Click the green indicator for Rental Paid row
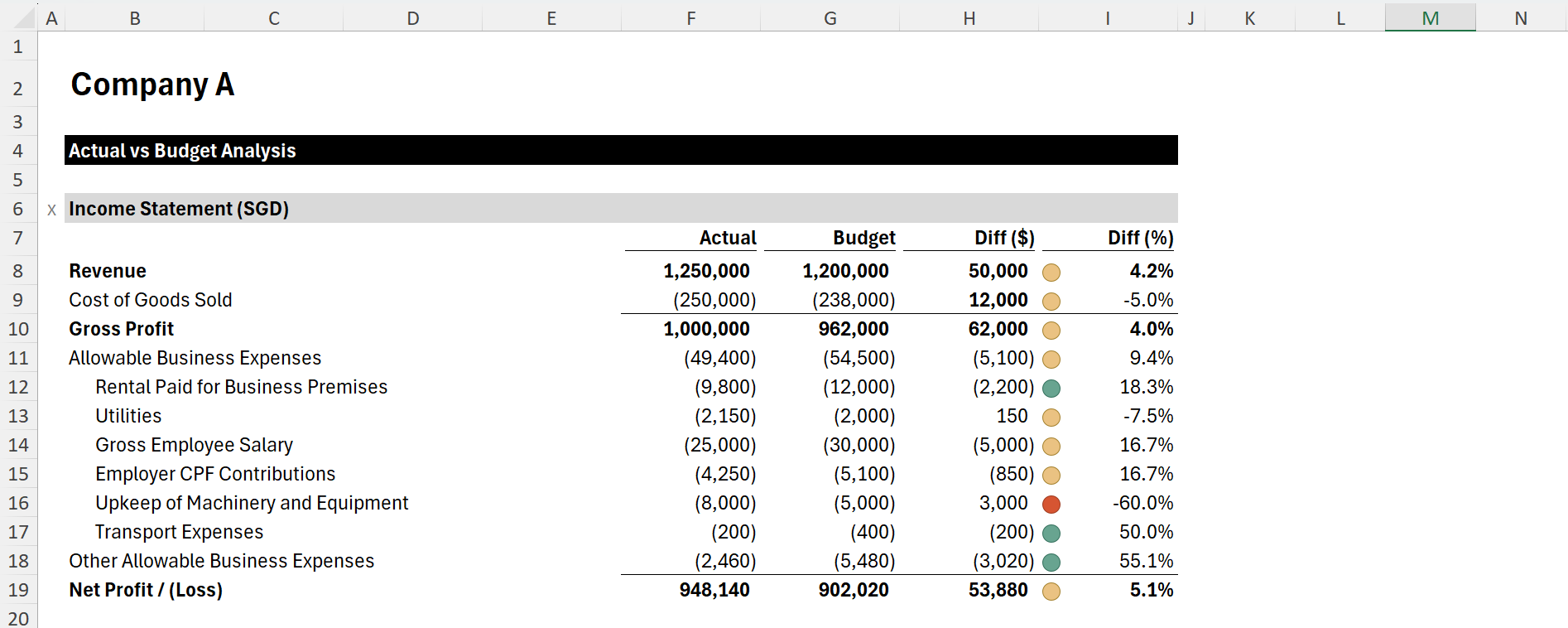Image resolution: width=1568 pixels, height=628 pixels. tap(1051, 389)
